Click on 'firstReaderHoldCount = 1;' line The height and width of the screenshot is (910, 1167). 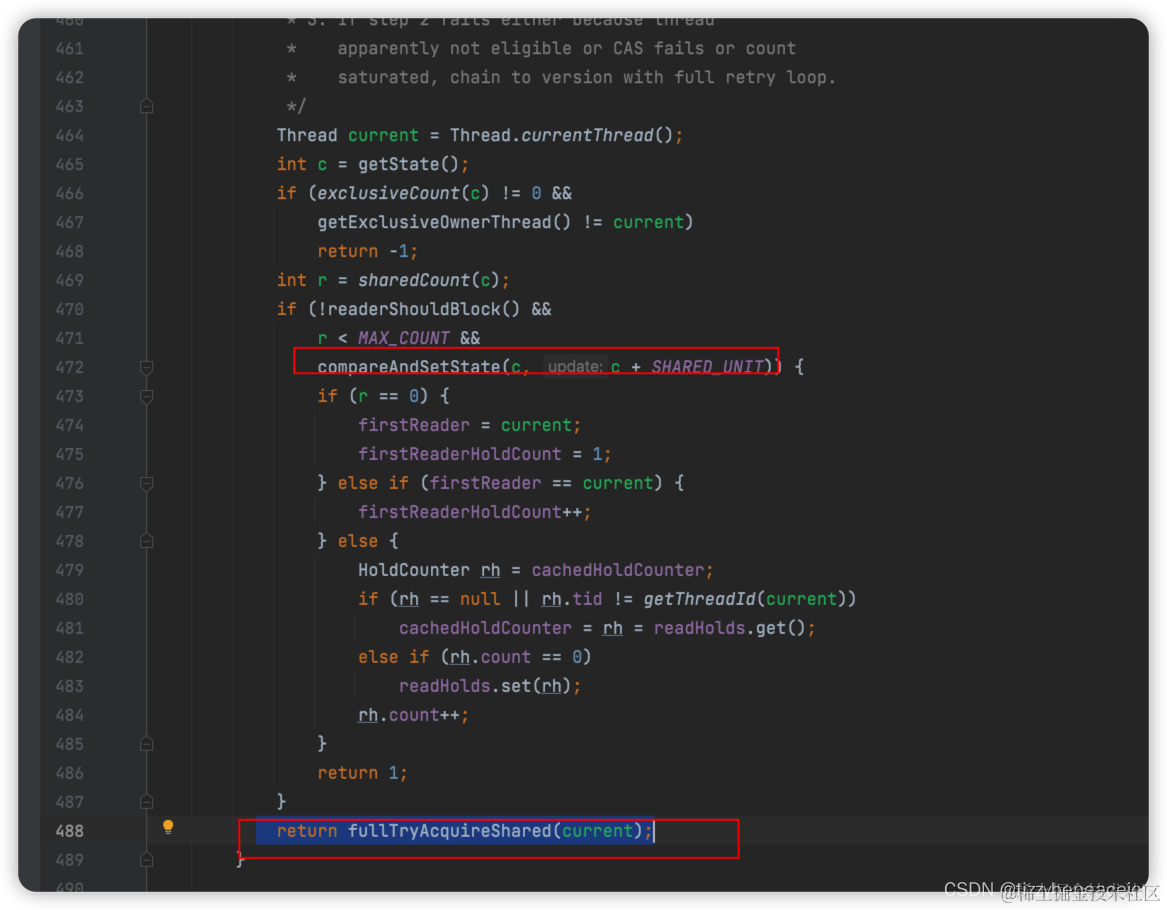point(485,454)
